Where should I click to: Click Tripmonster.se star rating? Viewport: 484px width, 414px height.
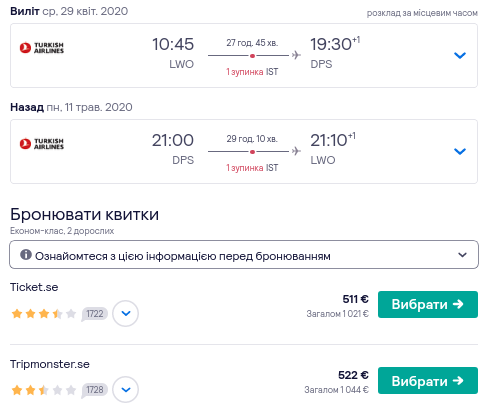pos(44,390)
